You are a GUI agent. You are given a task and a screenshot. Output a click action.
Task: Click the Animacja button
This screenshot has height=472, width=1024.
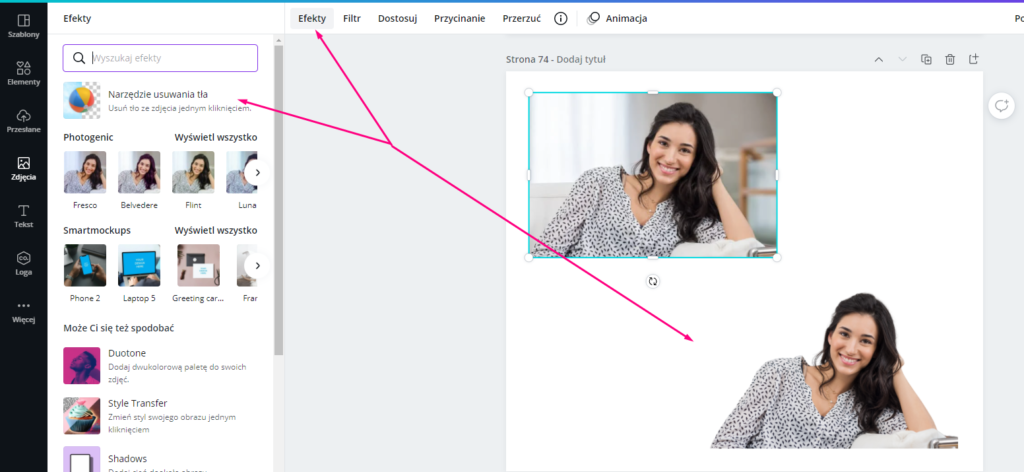617,19
